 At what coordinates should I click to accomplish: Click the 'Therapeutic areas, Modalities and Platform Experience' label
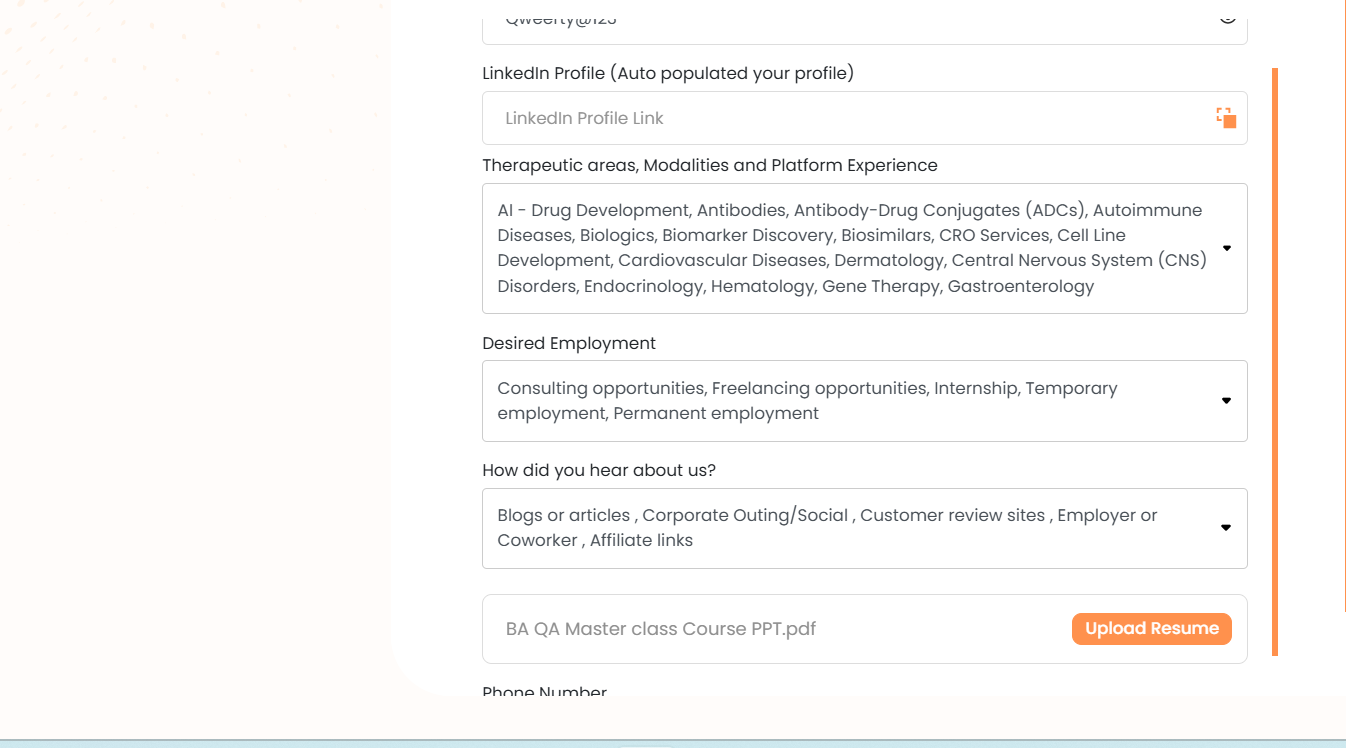(x=709, y=165)
